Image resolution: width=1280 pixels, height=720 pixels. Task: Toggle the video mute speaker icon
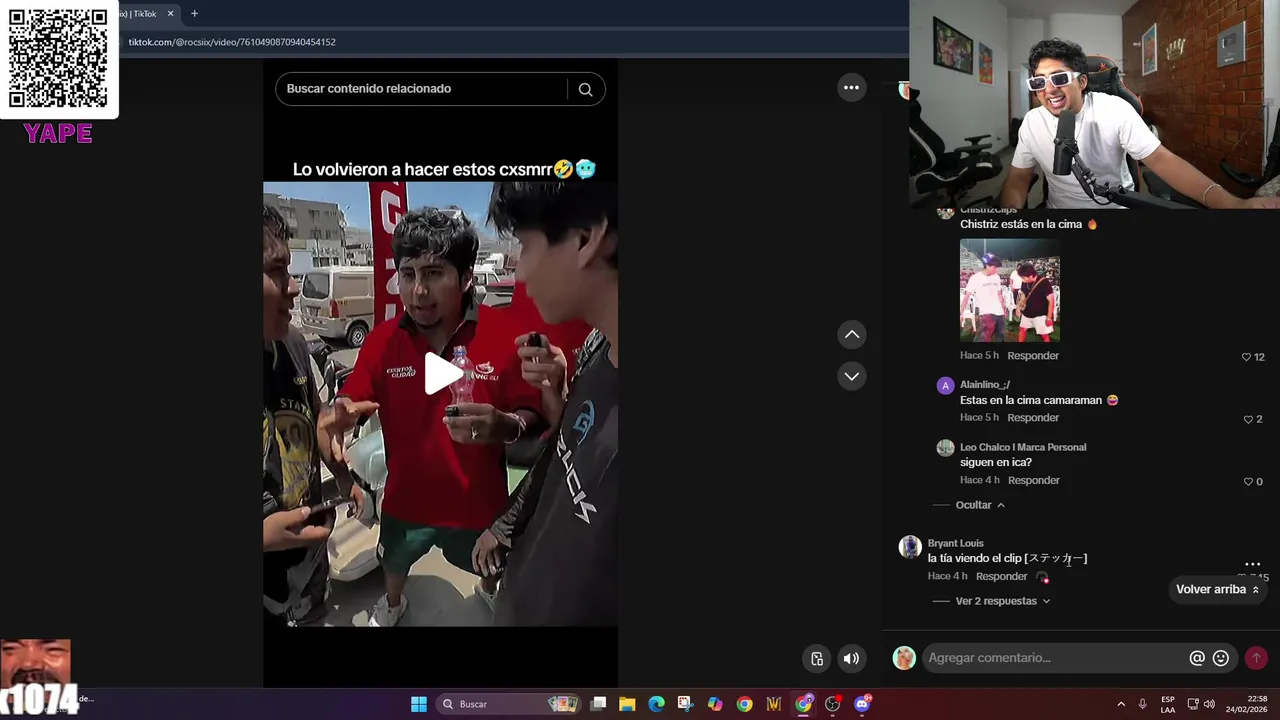pyautogui.click(x=851, y=658)
